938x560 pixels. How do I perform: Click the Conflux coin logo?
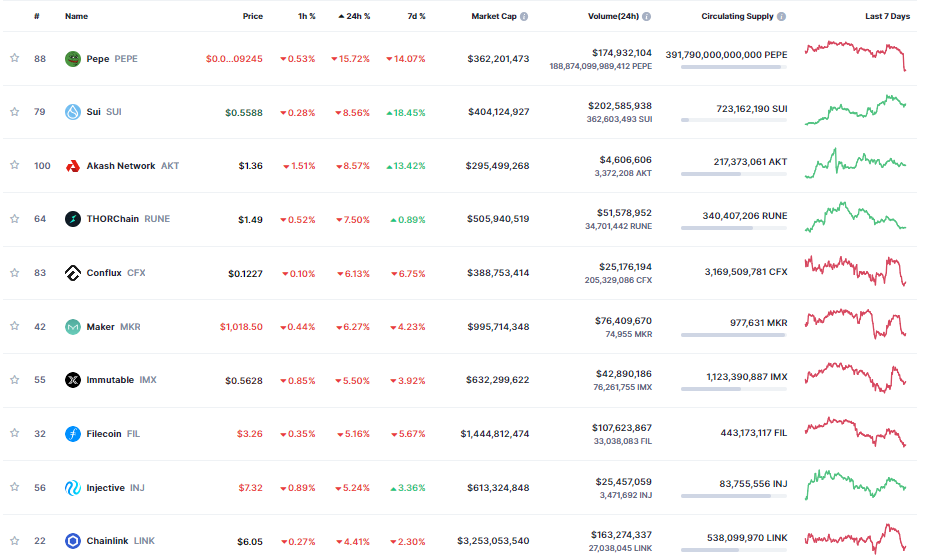[73, 273]
